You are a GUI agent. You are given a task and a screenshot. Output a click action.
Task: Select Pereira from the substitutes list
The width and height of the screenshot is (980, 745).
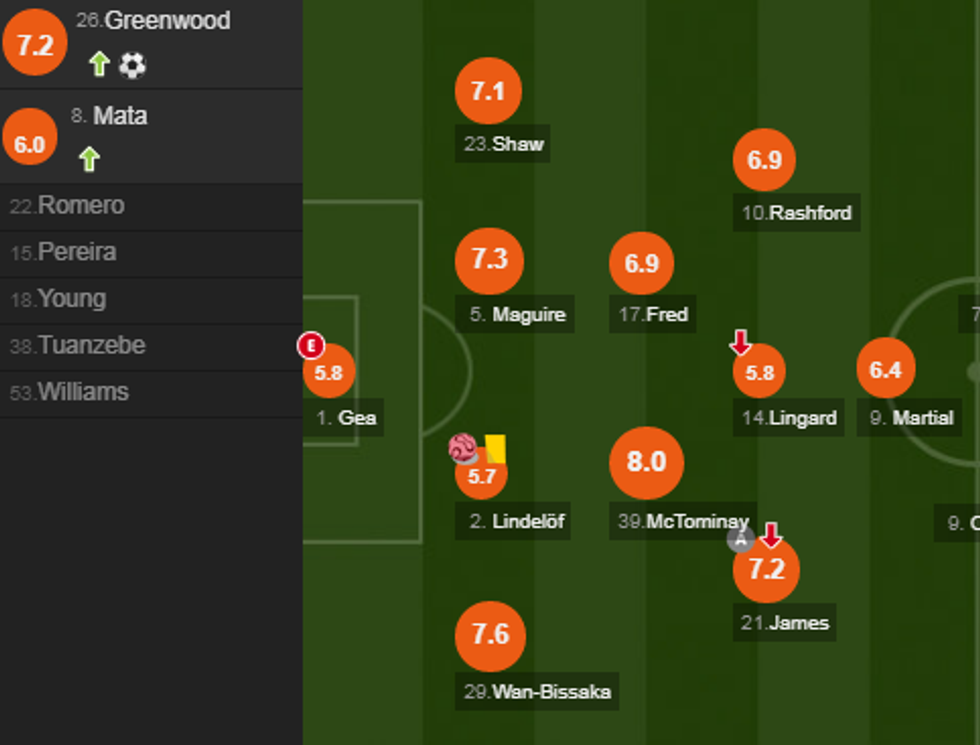tap(77, 252)
